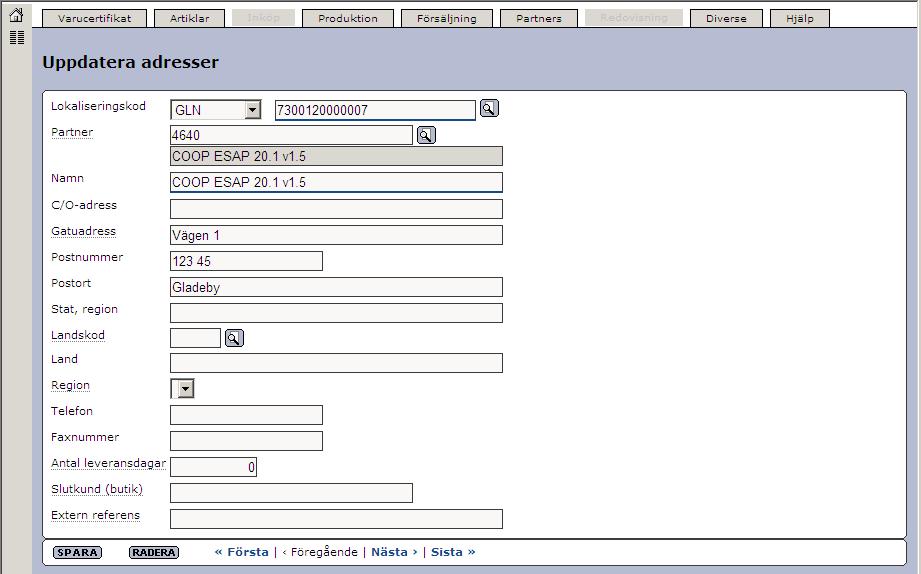Open the Varucertifikat menu
This screenshot has height=574, width=921.
point(95,18)
